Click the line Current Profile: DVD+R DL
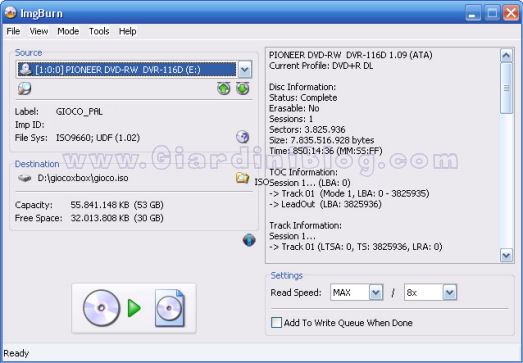The image size is (523, 363). tap(321, 66)
